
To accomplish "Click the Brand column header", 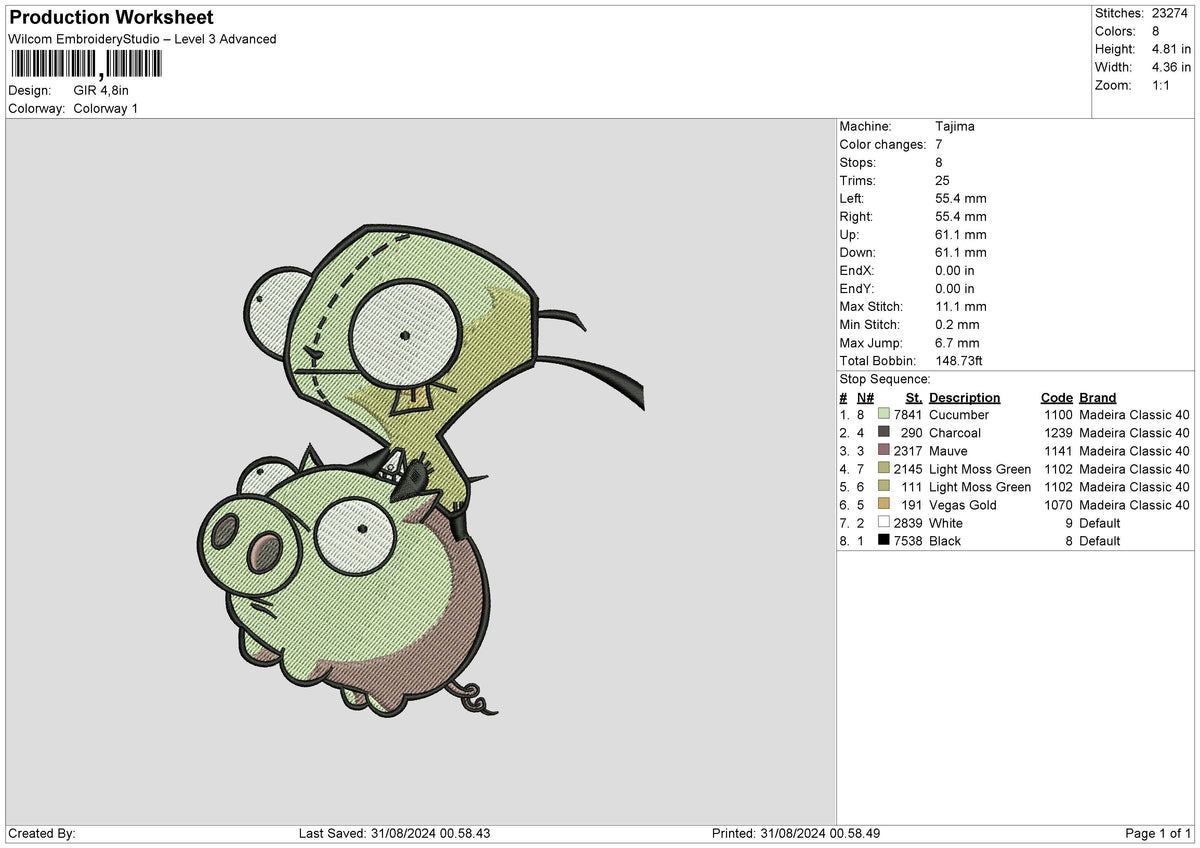I will tap(1098, 397).
